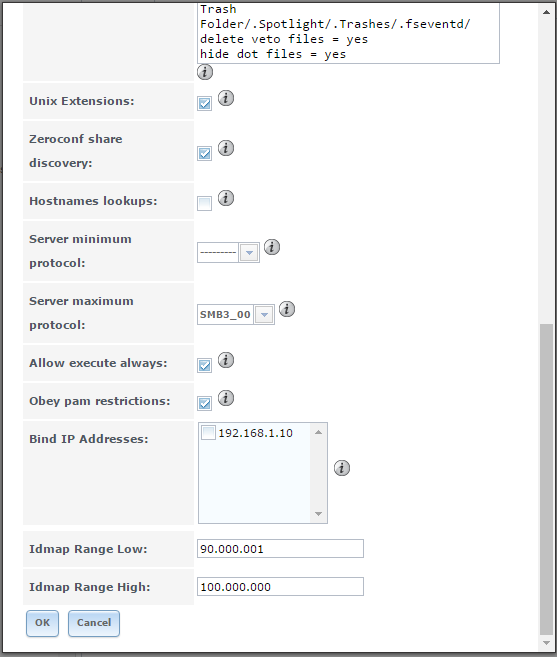557x657 pixels.
Task: Click the info icon below the auxiliary parameters textbox
Action: coord(205,72)
